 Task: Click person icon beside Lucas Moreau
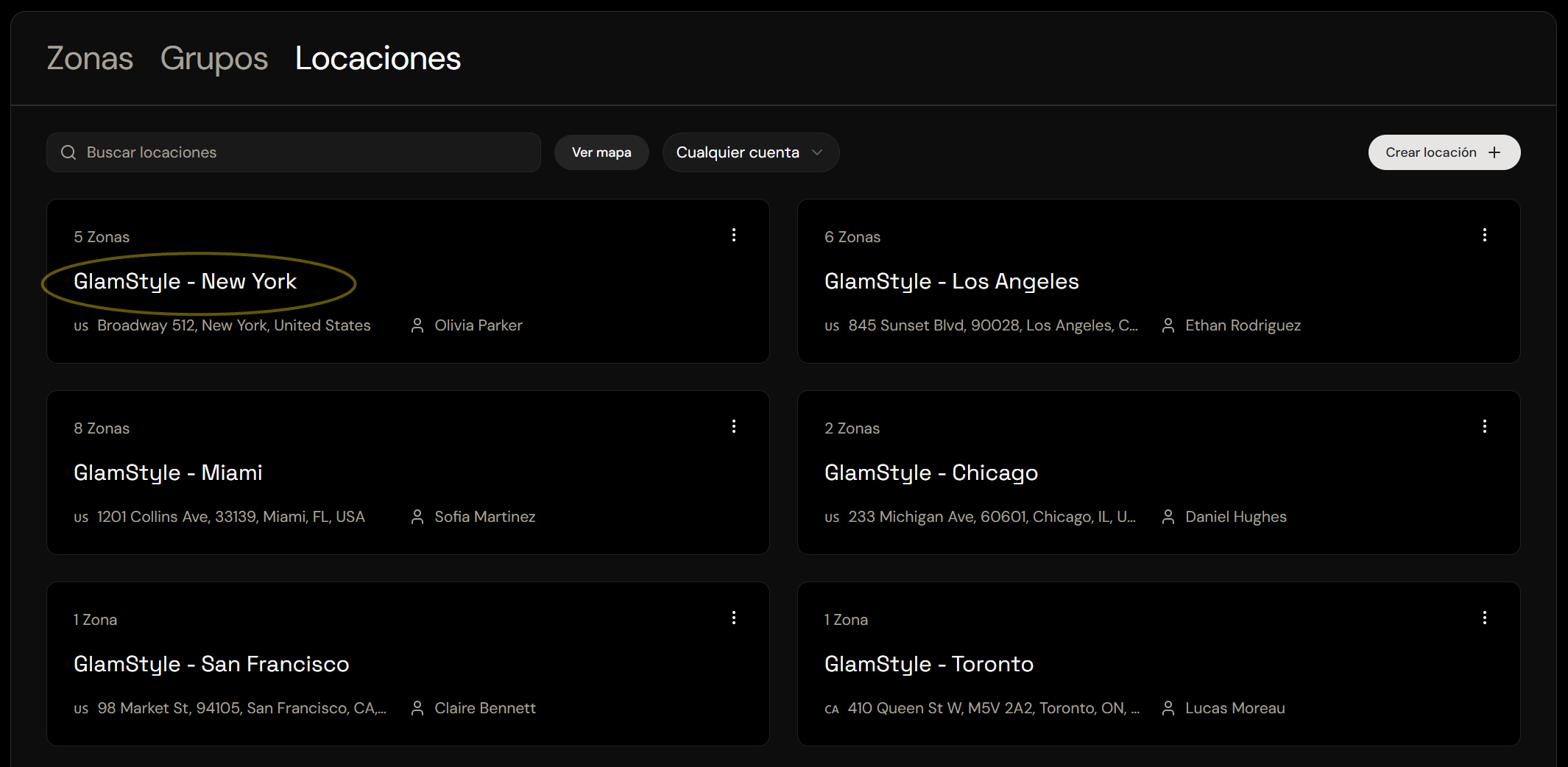(x=1168, y=708)
